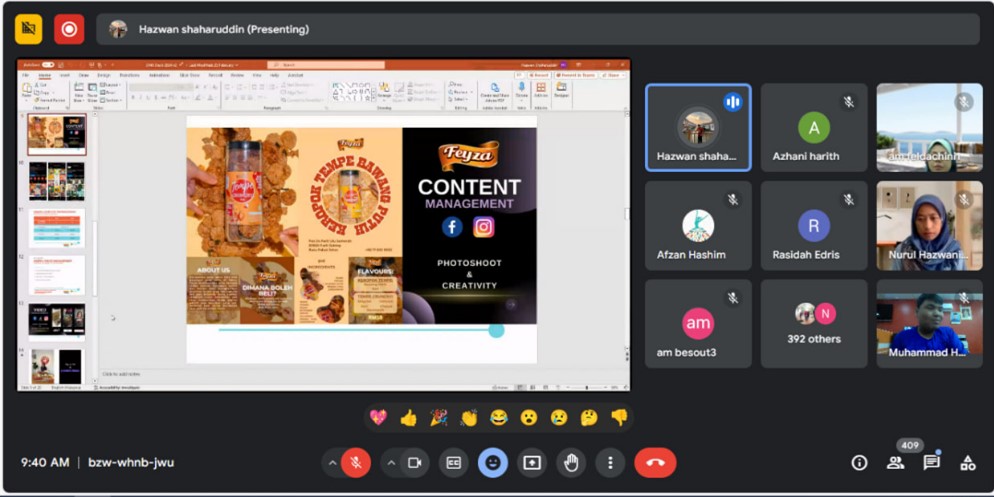Raise your hand in the meeting
Screen dimensions: 994x497
571,463
